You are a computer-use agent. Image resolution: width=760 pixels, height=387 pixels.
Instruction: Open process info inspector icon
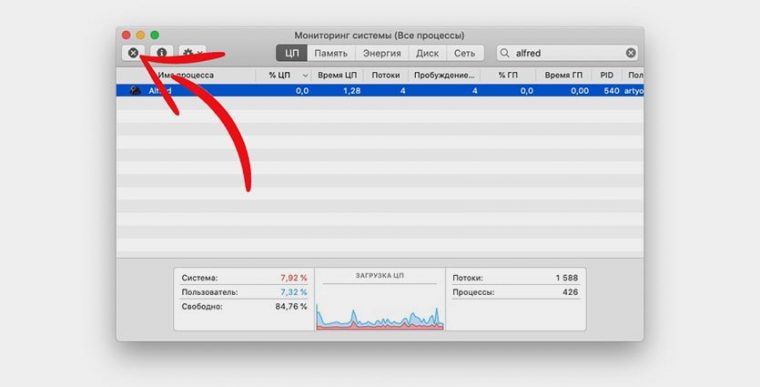(161, 53)
